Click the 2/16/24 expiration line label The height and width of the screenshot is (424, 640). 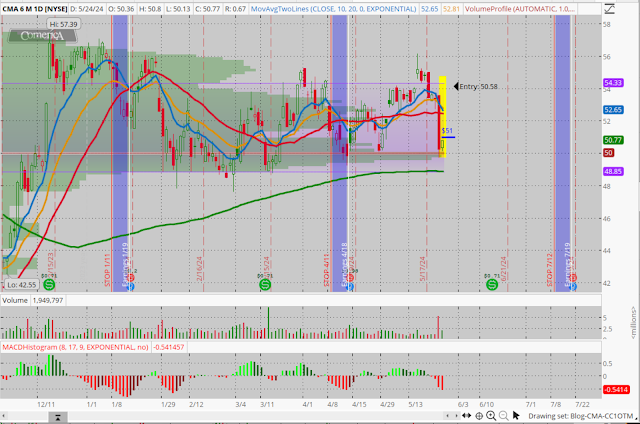tap(200, 269)
